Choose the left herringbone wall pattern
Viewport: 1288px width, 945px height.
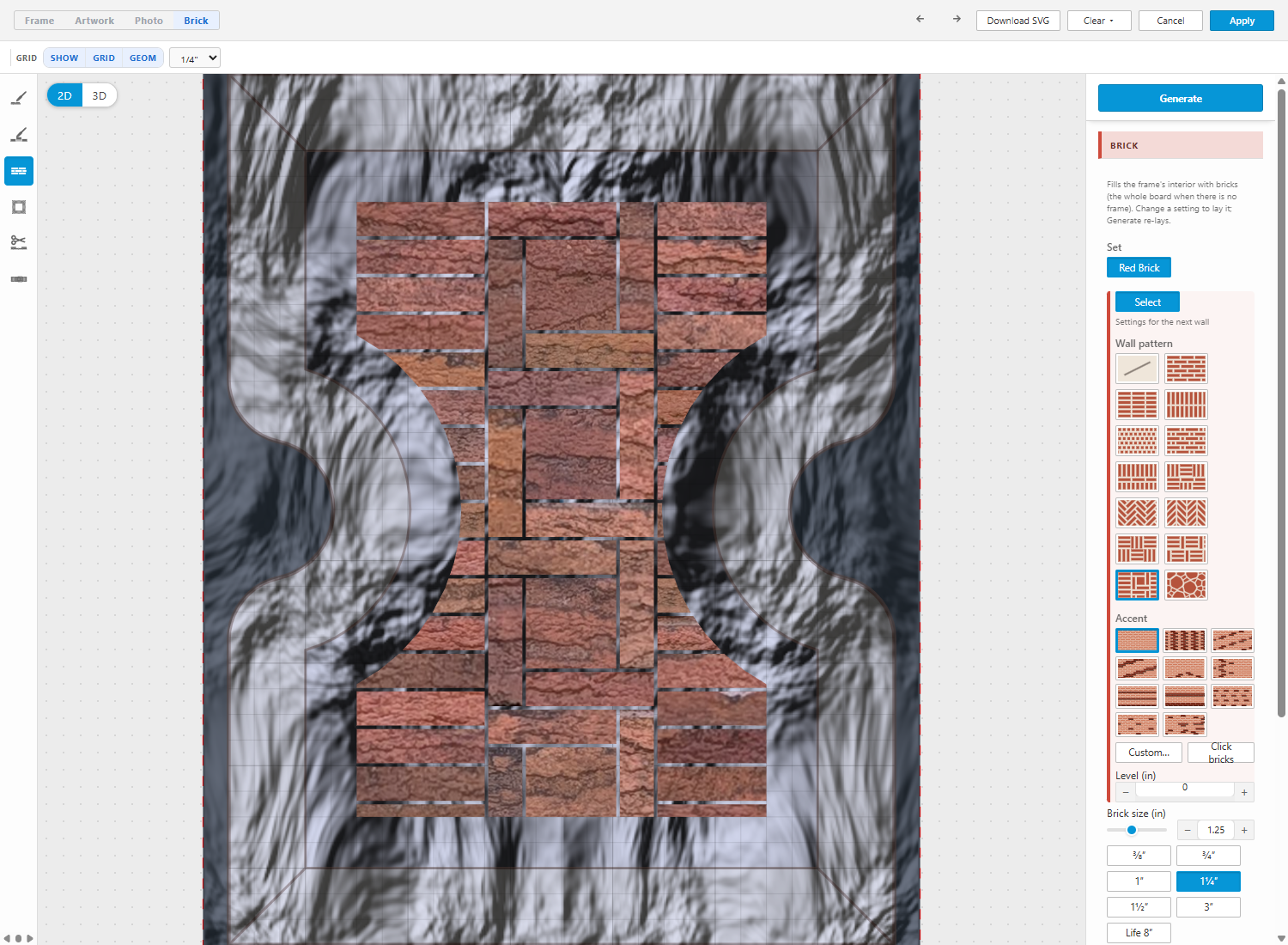tap(1137, 513)
